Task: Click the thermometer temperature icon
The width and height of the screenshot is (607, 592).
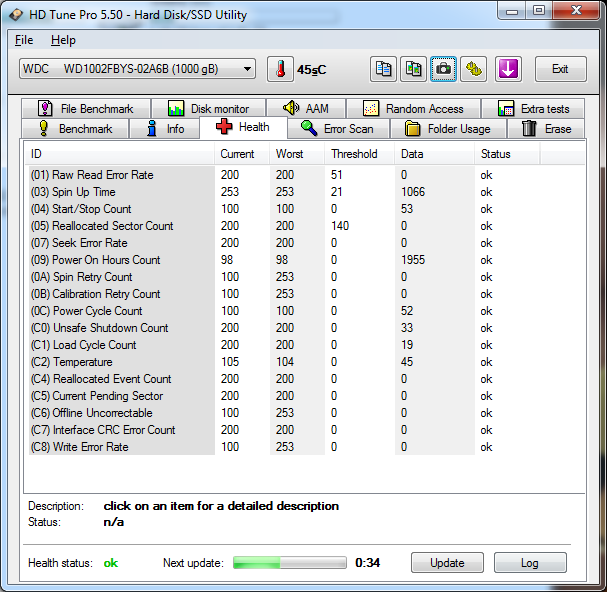Action: (280, 69)
